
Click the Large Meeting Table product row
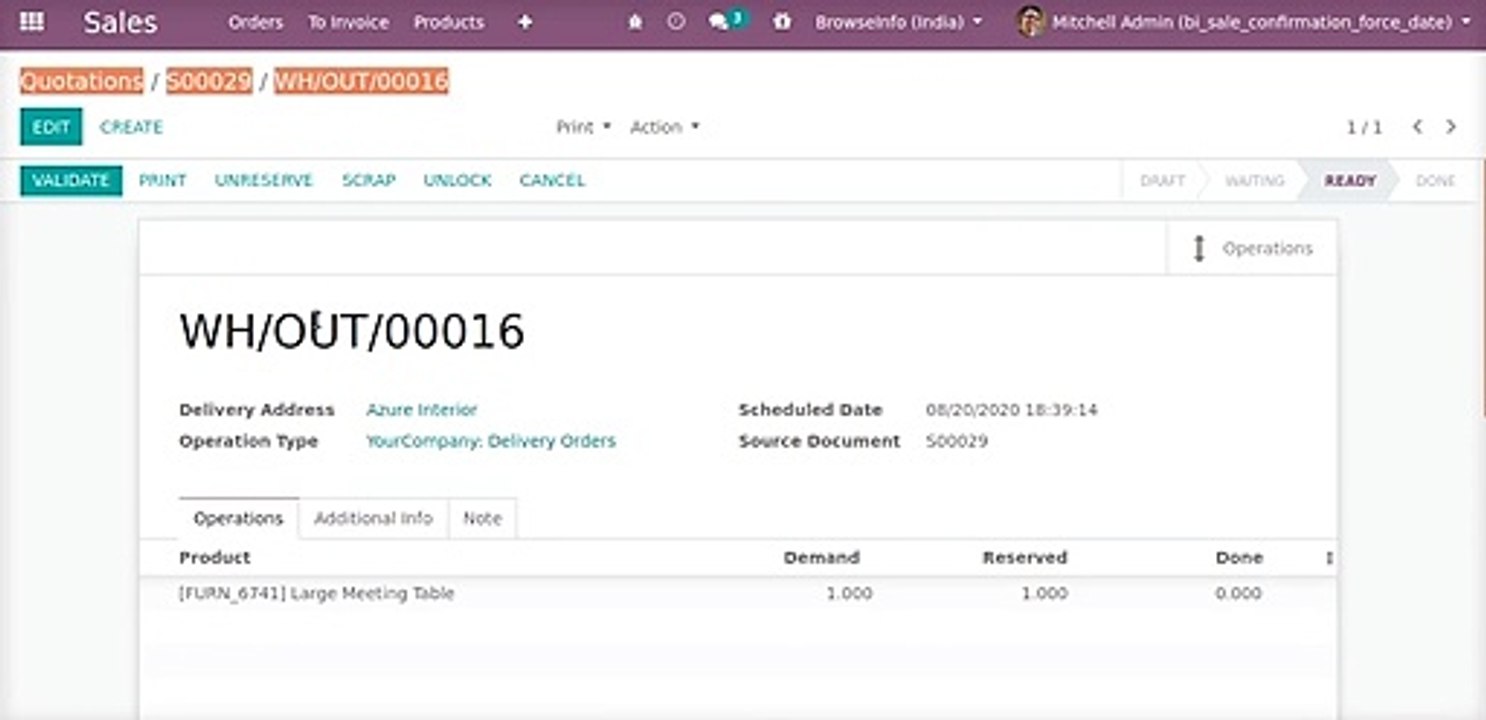(738, 594)
